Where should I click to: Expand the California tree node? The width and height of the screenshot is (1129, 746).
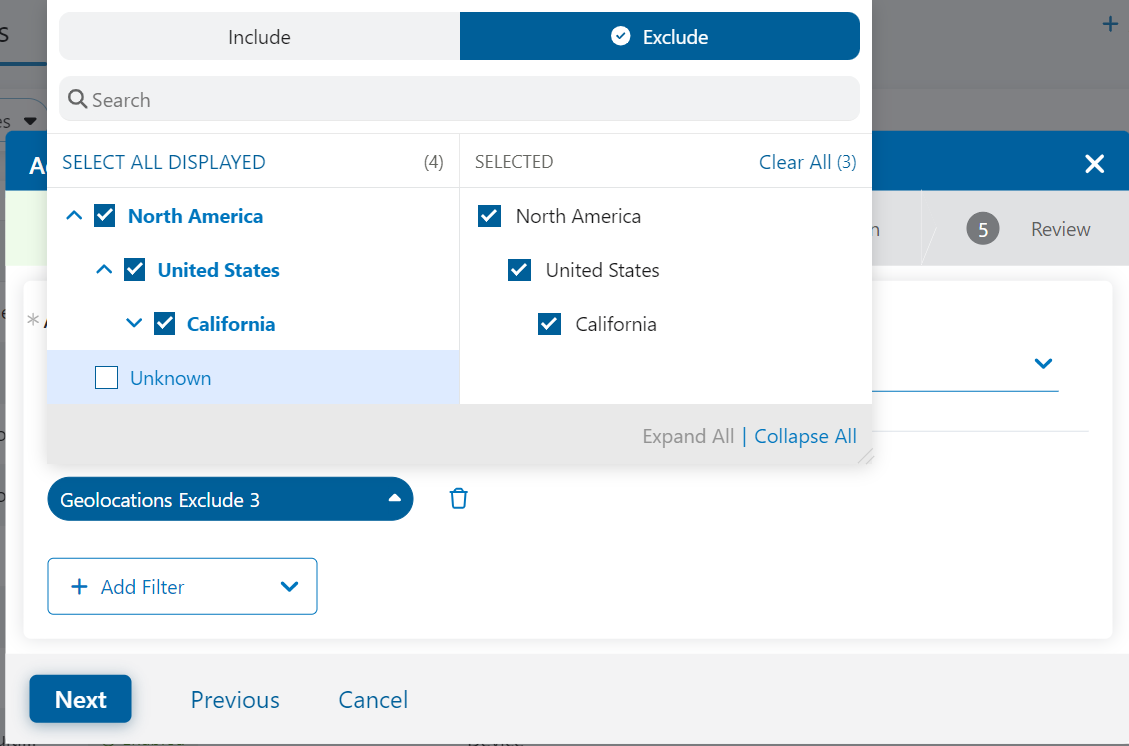point(134,324)
